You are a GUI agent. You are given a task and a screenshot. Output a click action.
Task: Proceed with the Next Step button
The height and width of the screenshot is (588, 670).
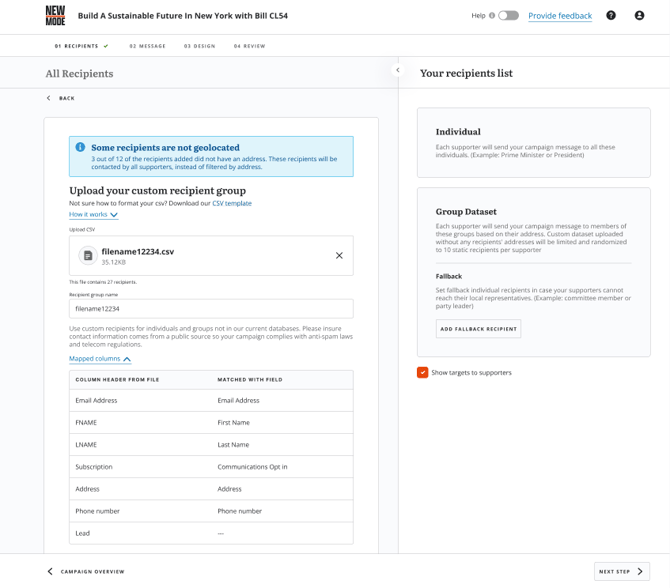621,571
